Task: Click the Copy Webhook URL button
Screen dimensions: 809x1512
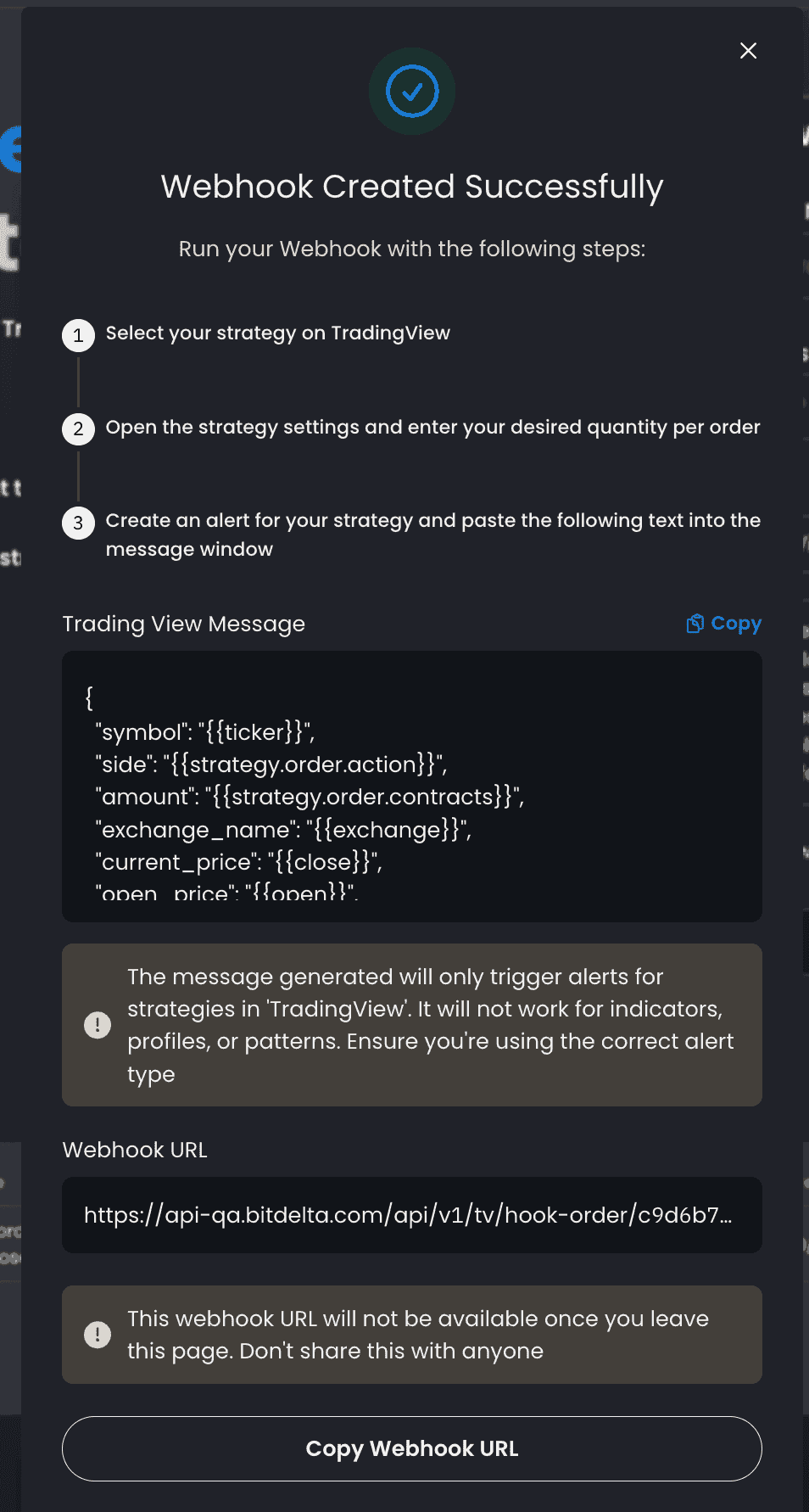Action: pos(412,1448)
